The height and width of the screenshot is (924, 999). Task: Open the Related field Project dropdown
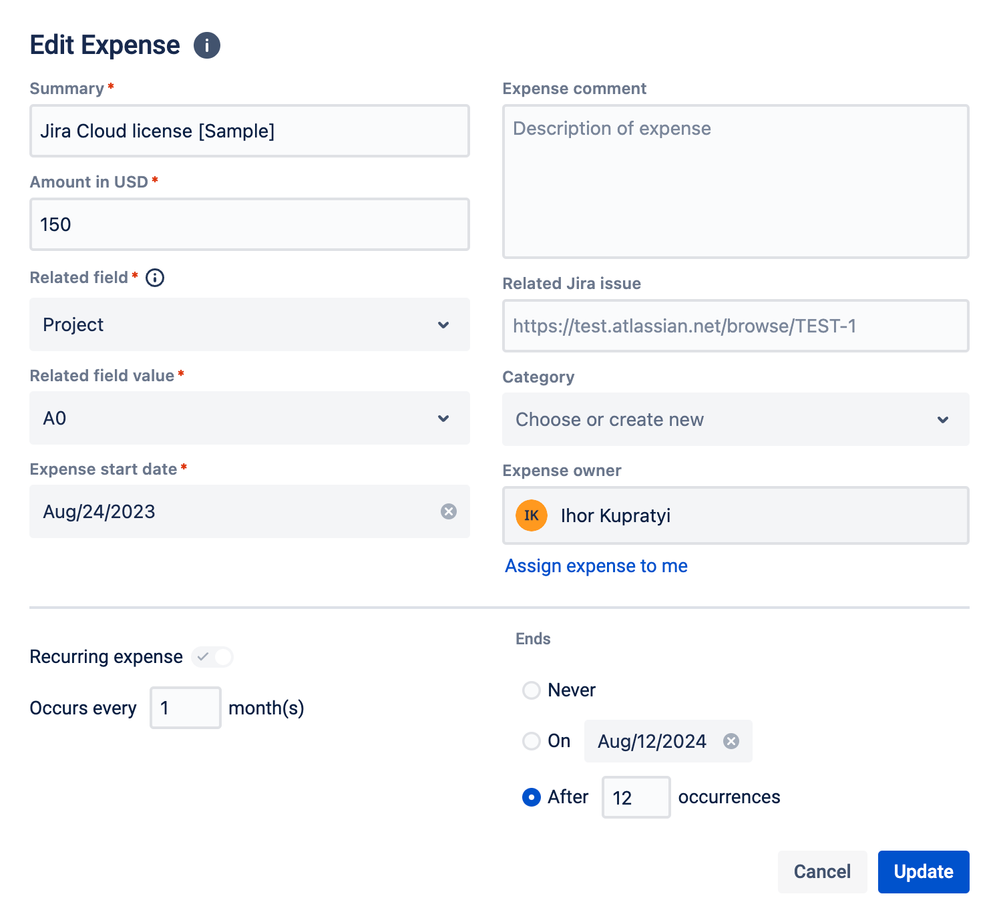click(x=250, y=324)
